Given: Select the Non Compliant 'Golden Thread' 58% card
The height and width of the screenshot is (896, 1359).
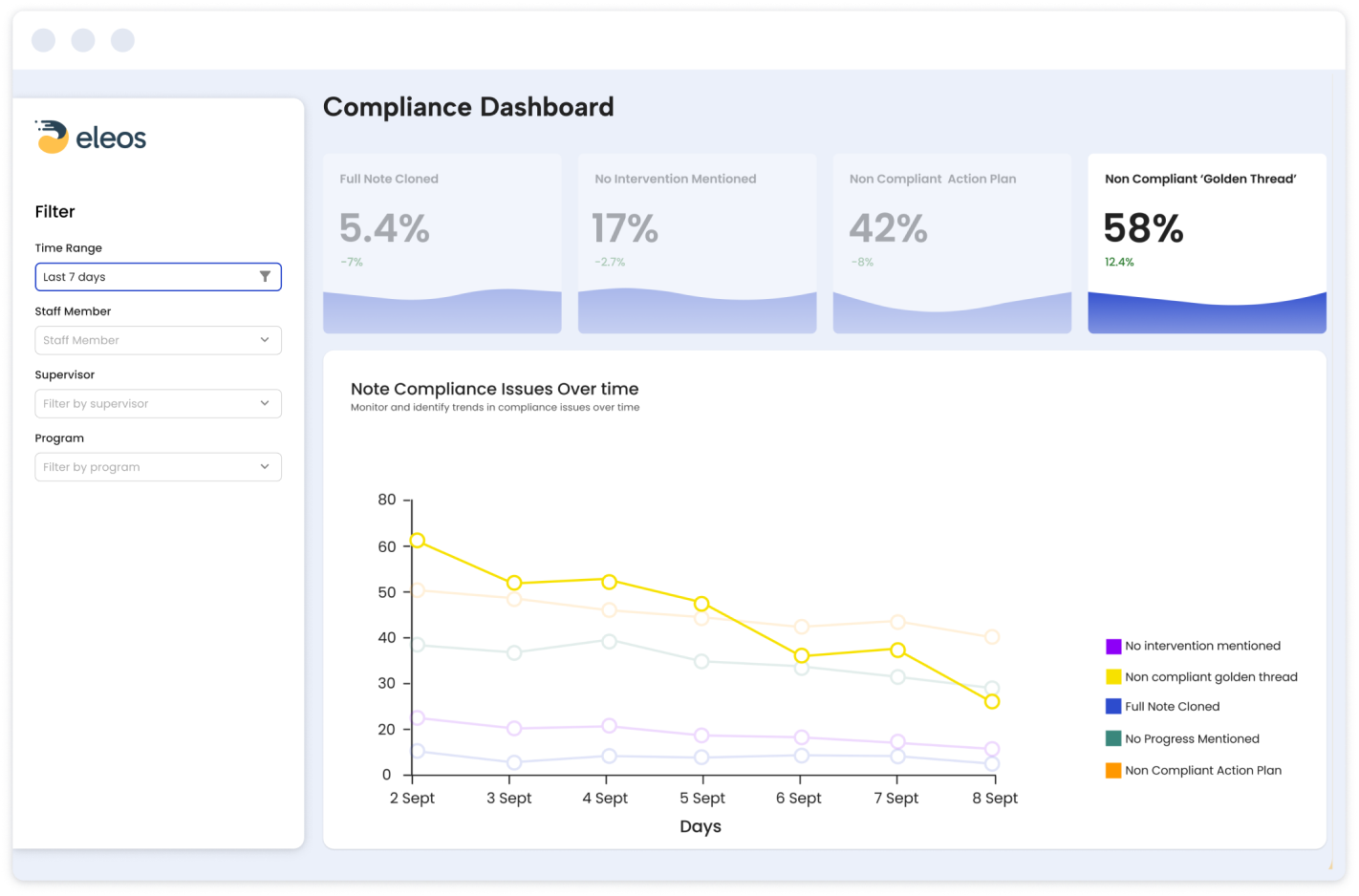Looking at the screenshot, I should (1207, 244).
